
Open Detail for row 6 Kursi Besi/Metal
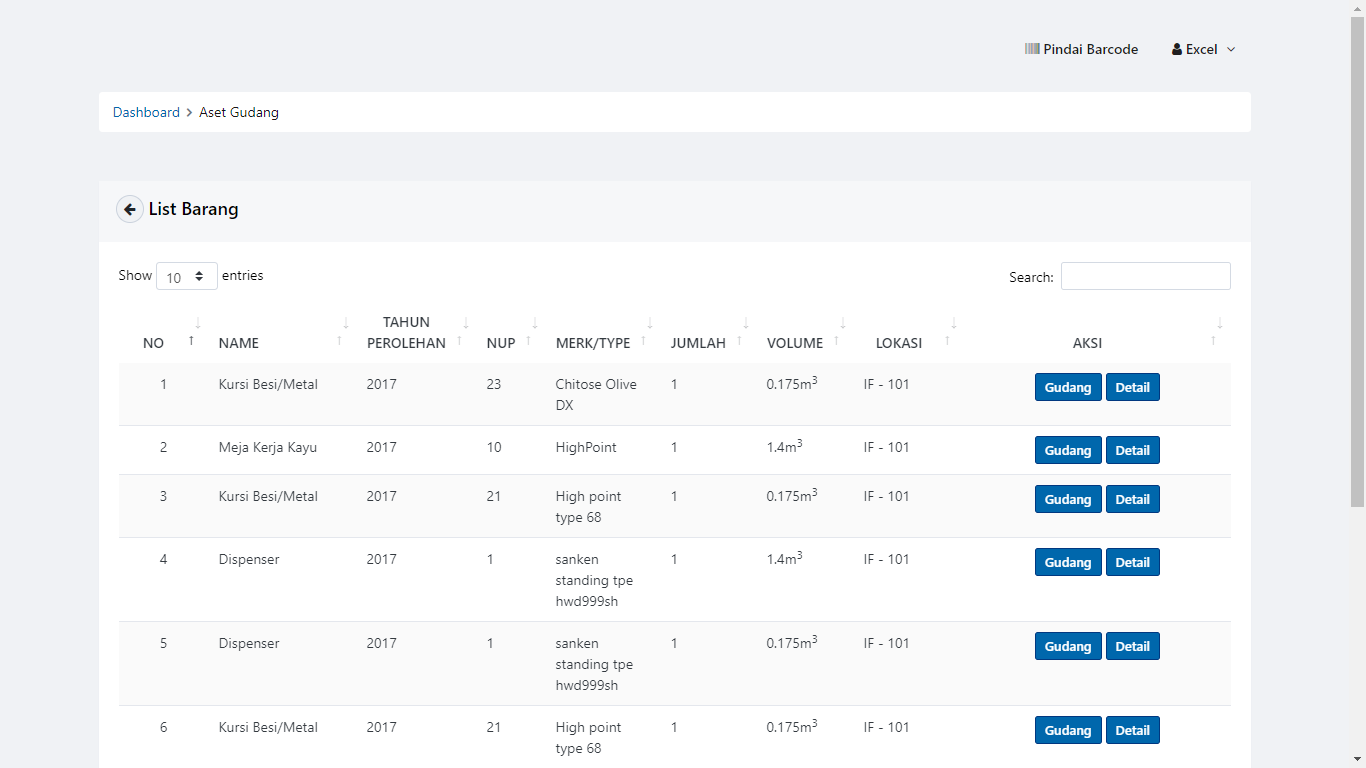[x=1133, y=730]
